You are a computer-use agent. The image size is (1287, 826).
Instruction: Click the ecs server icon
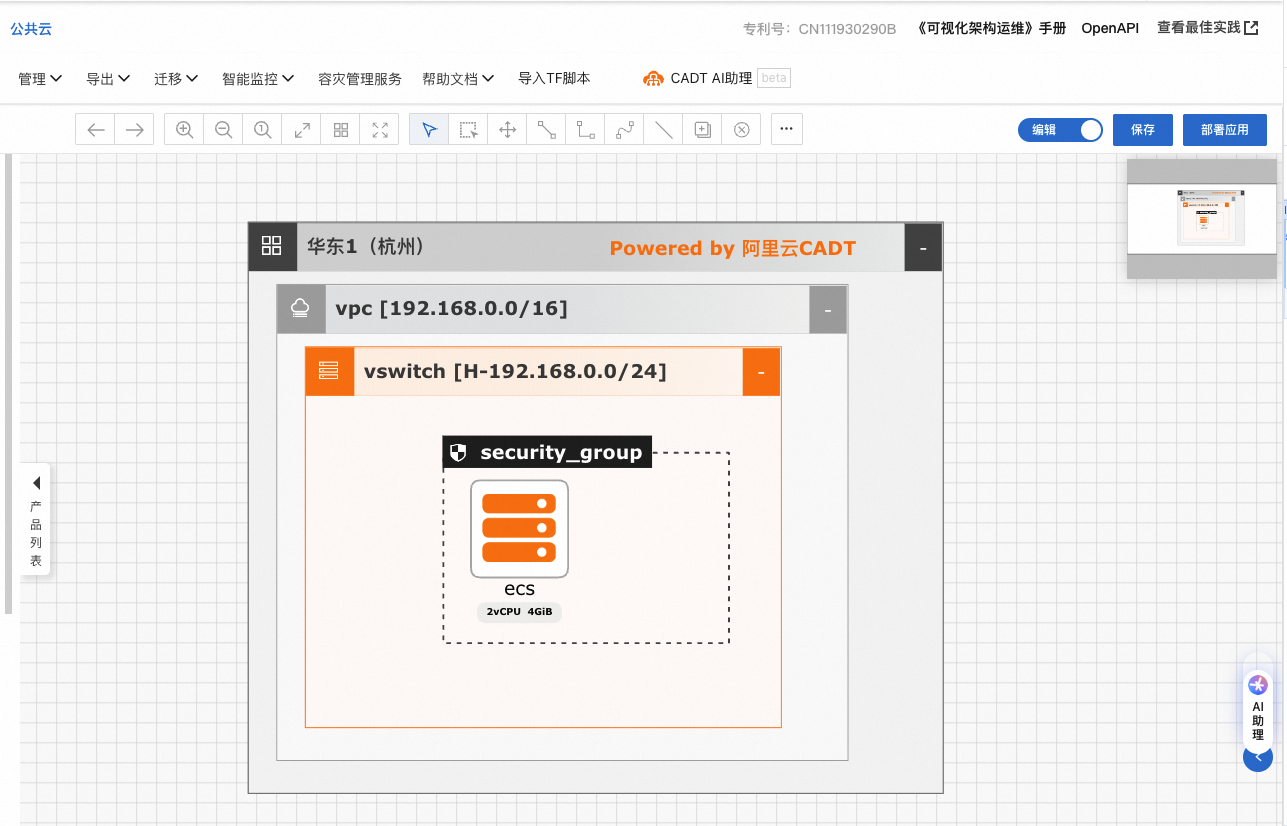[519, 529]
